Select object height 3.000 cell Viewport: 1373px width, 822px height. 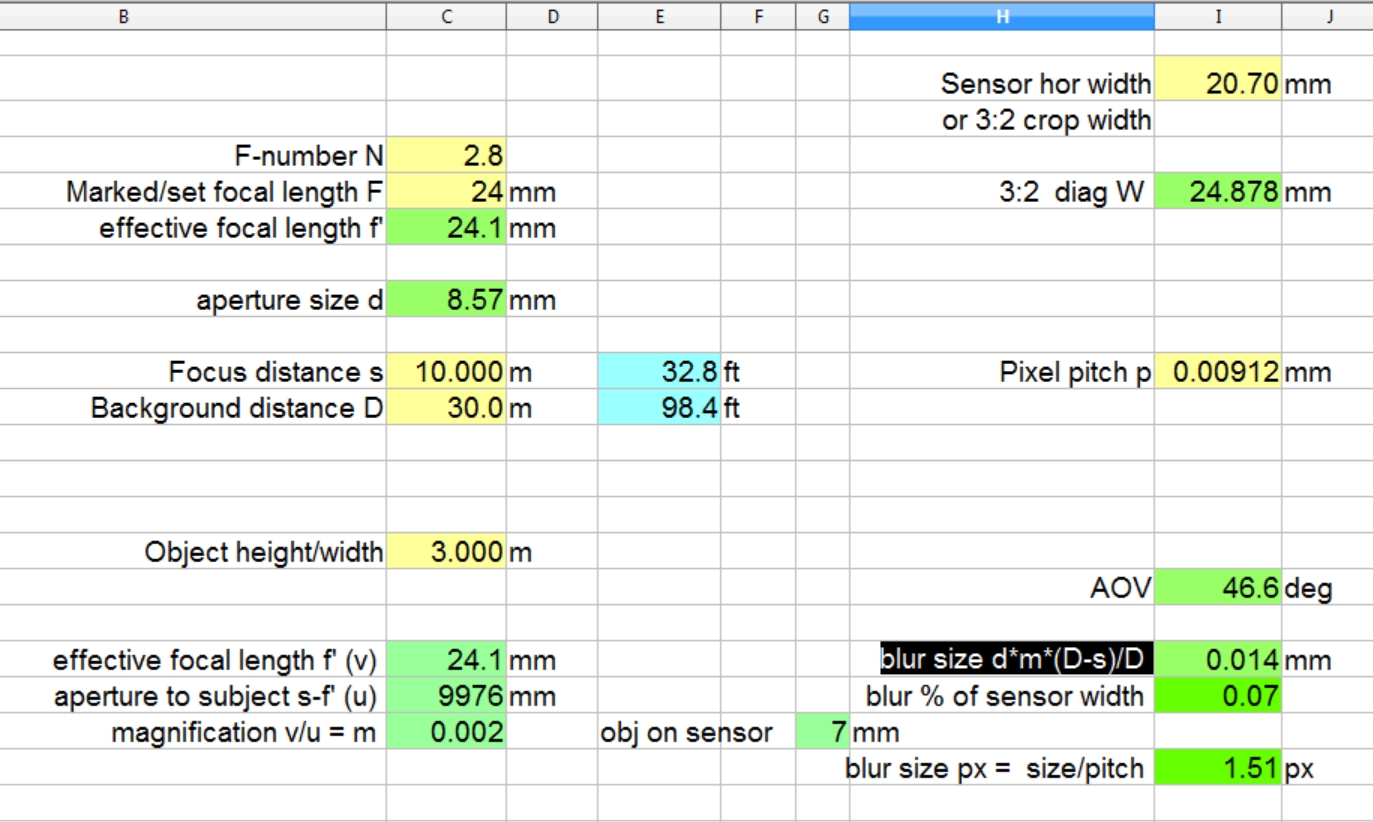point(446,552)
